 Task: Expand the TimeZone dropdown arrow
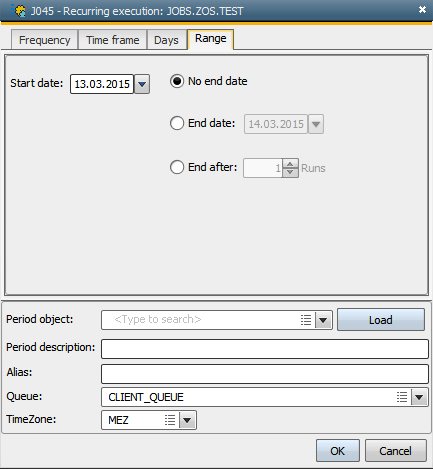coord(187,420)
